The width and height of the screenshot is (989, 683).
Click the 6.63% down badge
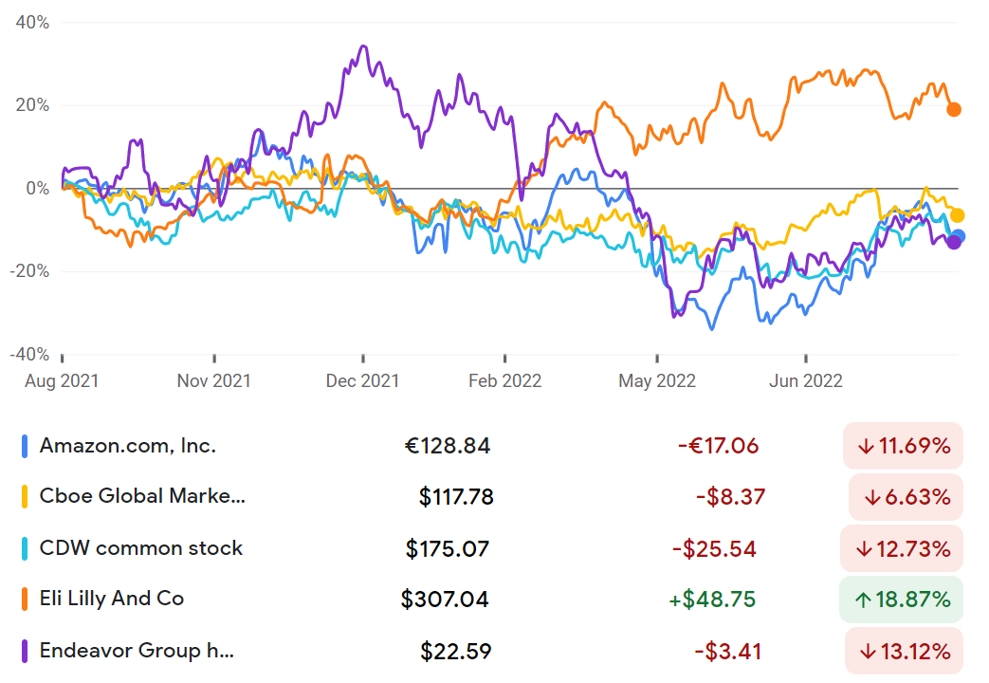[906, 497]
